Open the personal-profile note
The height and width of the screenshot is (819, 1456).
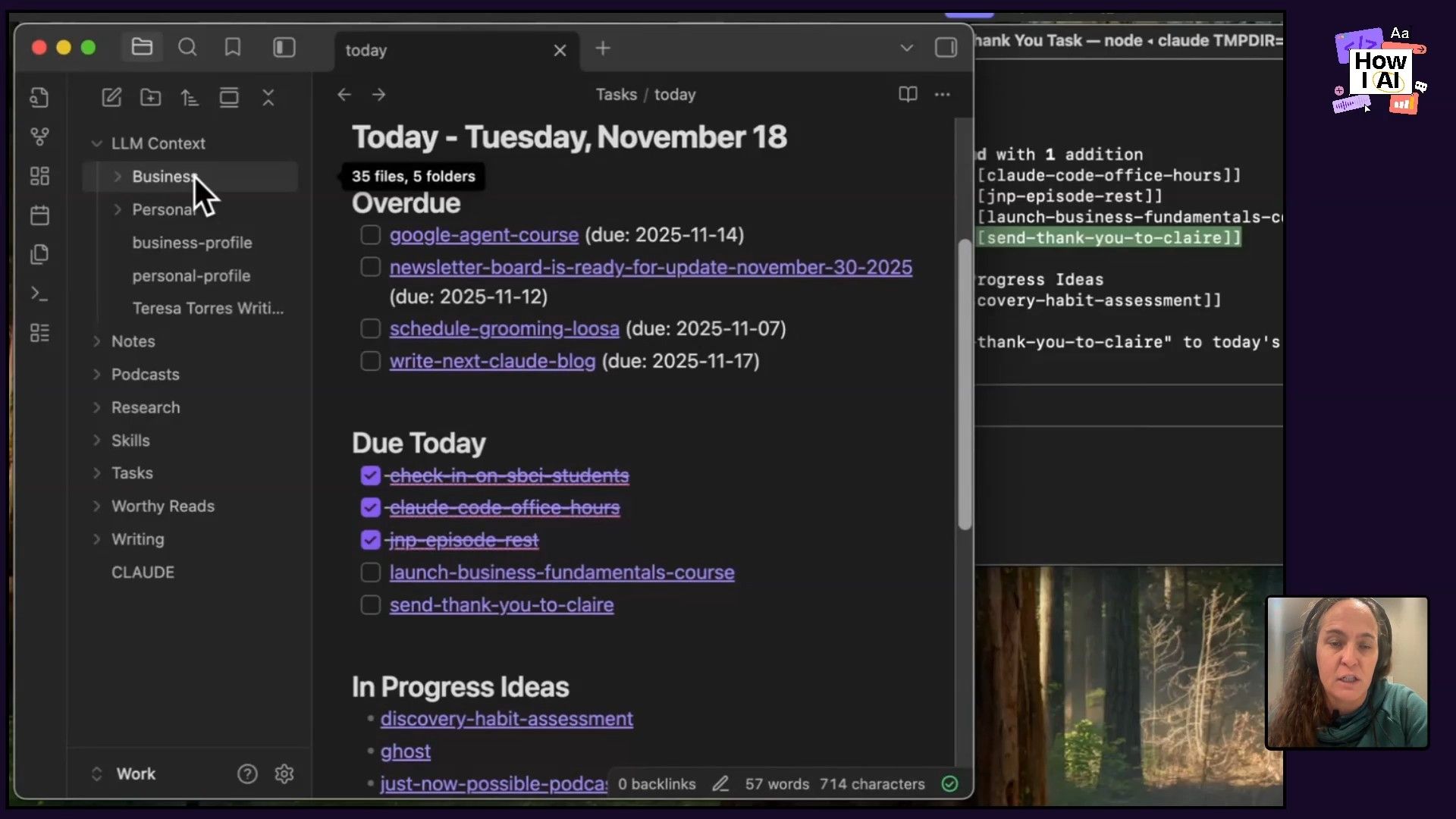click(191, 276)
